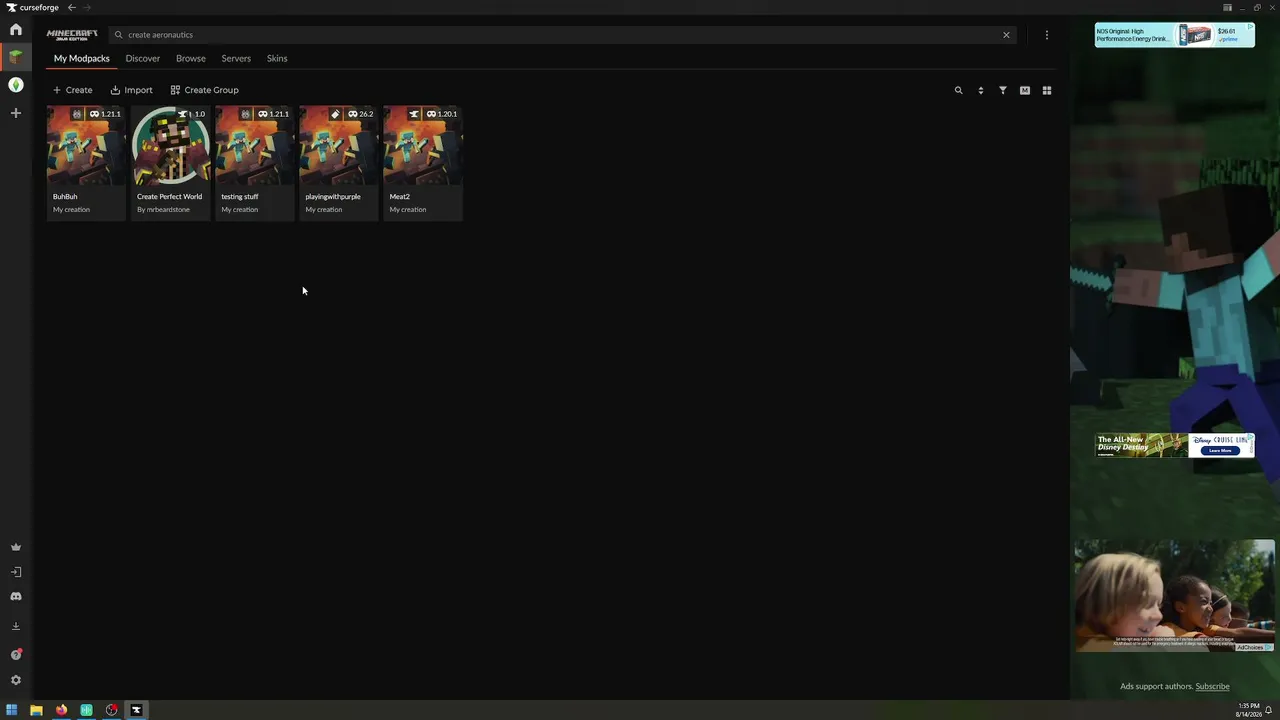This screenshot has height=720, width=1280.
Task: Open the Meat2 modpack thumbnail
Action: point(423,146)
